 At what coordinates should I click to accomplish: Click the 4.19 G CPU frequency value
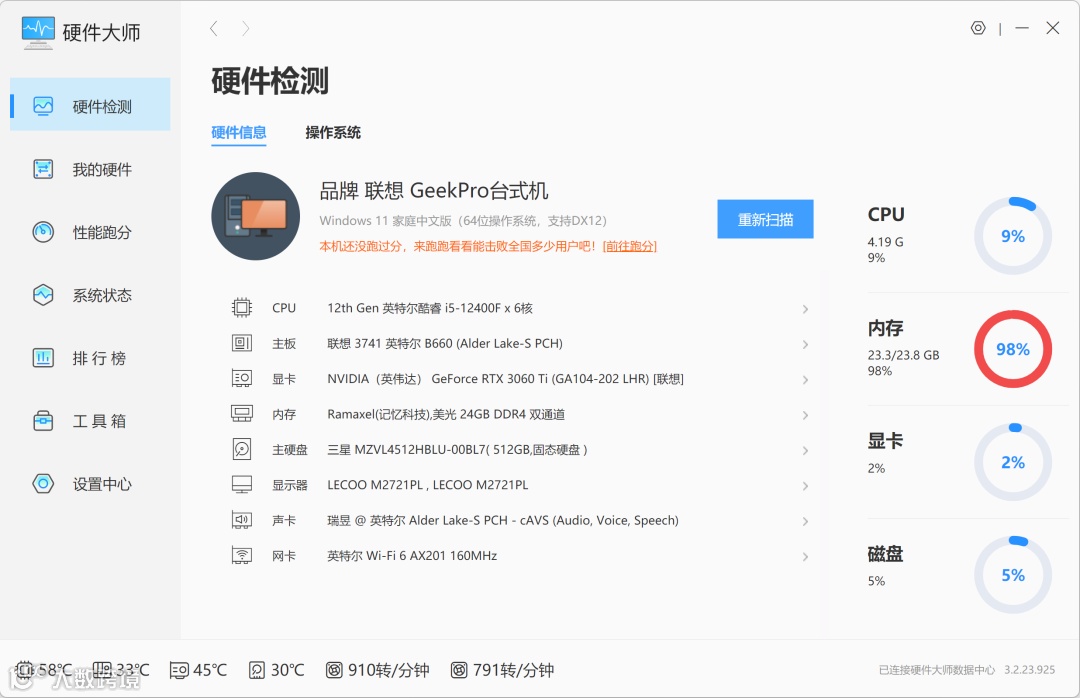(x=885, y=242)
